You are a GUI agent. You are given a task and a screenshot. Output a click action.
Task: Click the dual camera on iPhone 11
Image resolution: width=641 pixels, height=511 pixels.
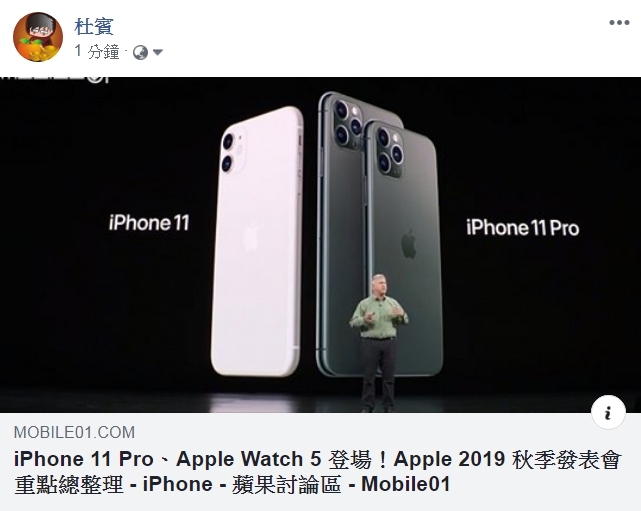pos(234,151)
